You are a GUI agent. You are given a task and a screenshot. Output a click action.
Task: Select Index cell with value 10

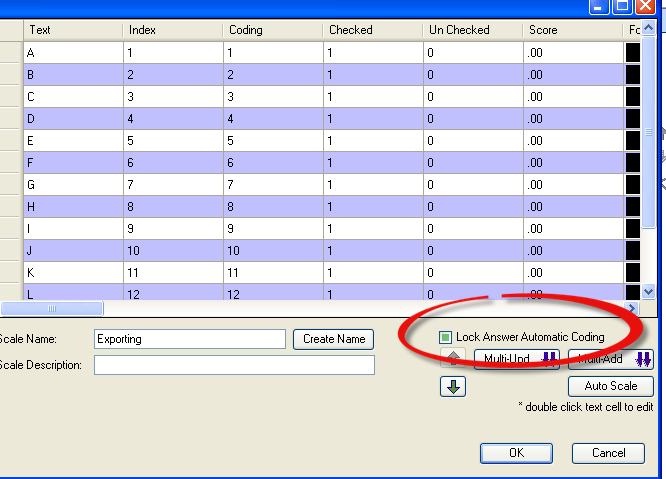pos(173,251)
